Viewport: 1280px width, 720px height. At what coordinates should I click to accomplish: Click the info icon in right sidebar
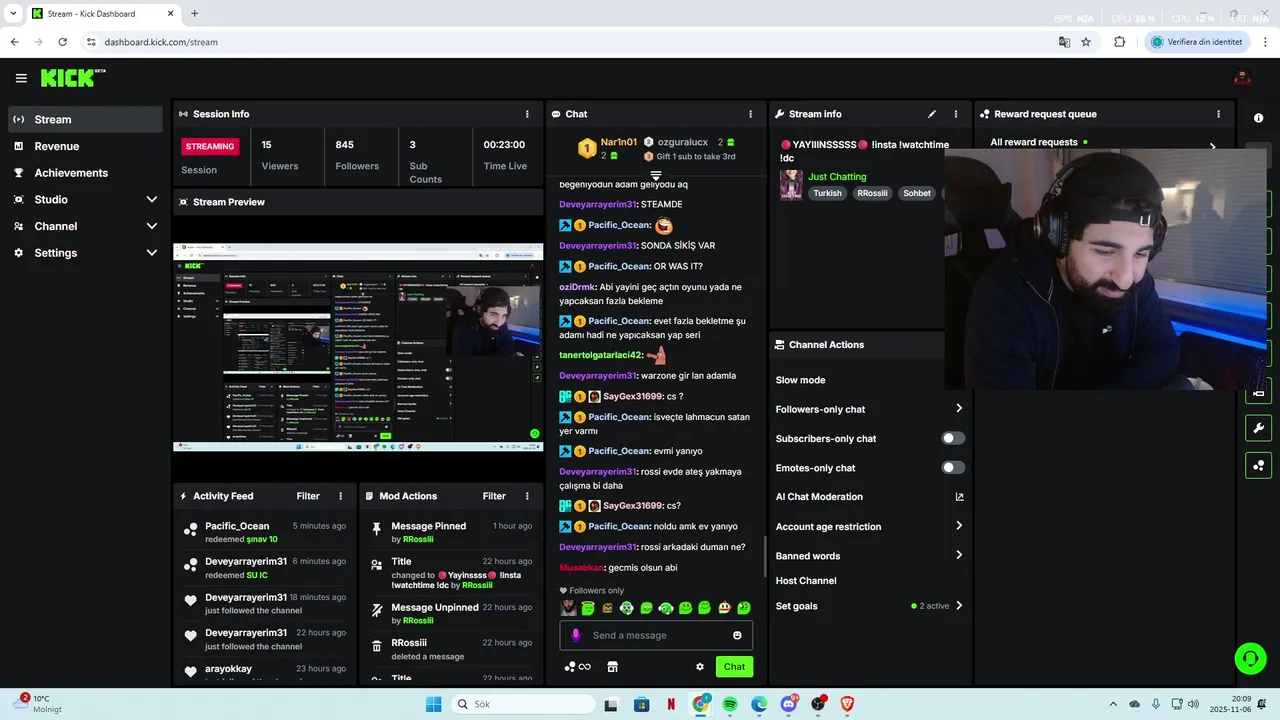1259,118
